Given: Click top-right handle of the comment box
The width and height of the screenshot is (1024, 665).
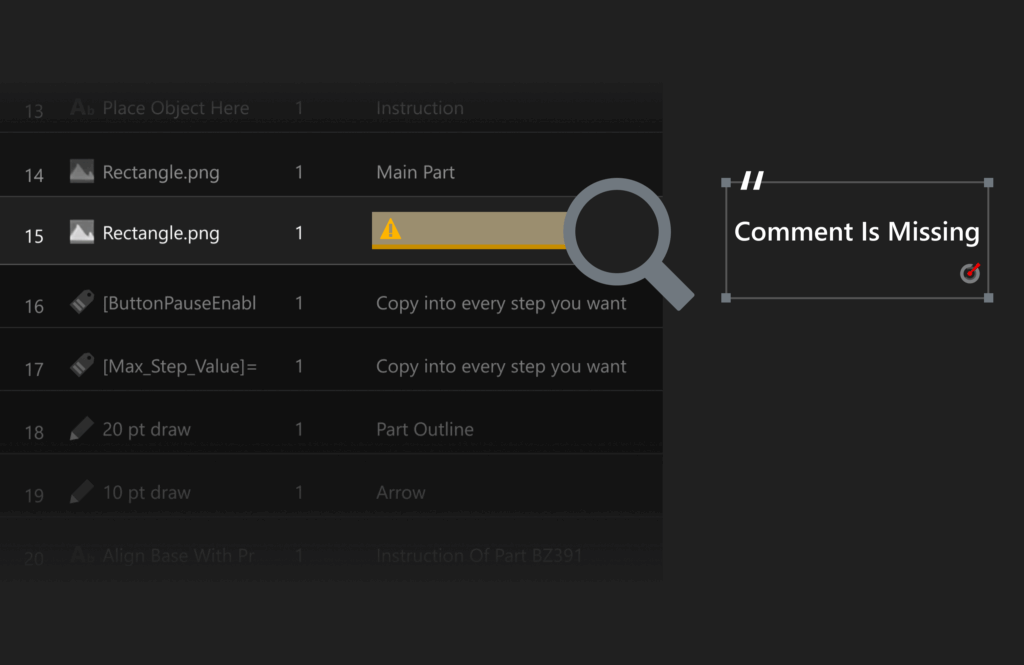Looking at the screenshot, I should click(x=988, y=182).
